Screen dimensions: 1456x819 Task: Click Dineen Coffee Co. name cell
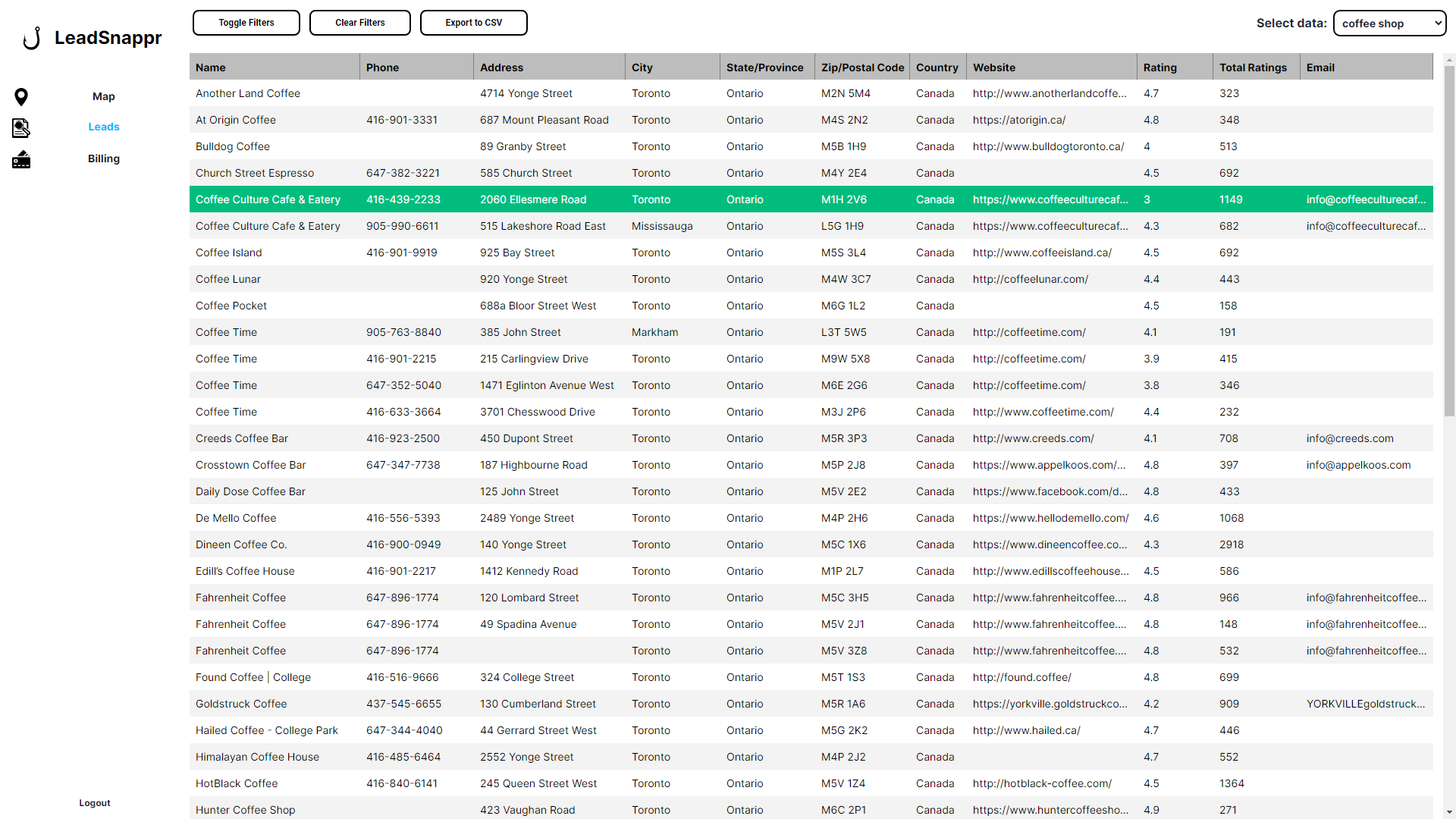(241, 544)
